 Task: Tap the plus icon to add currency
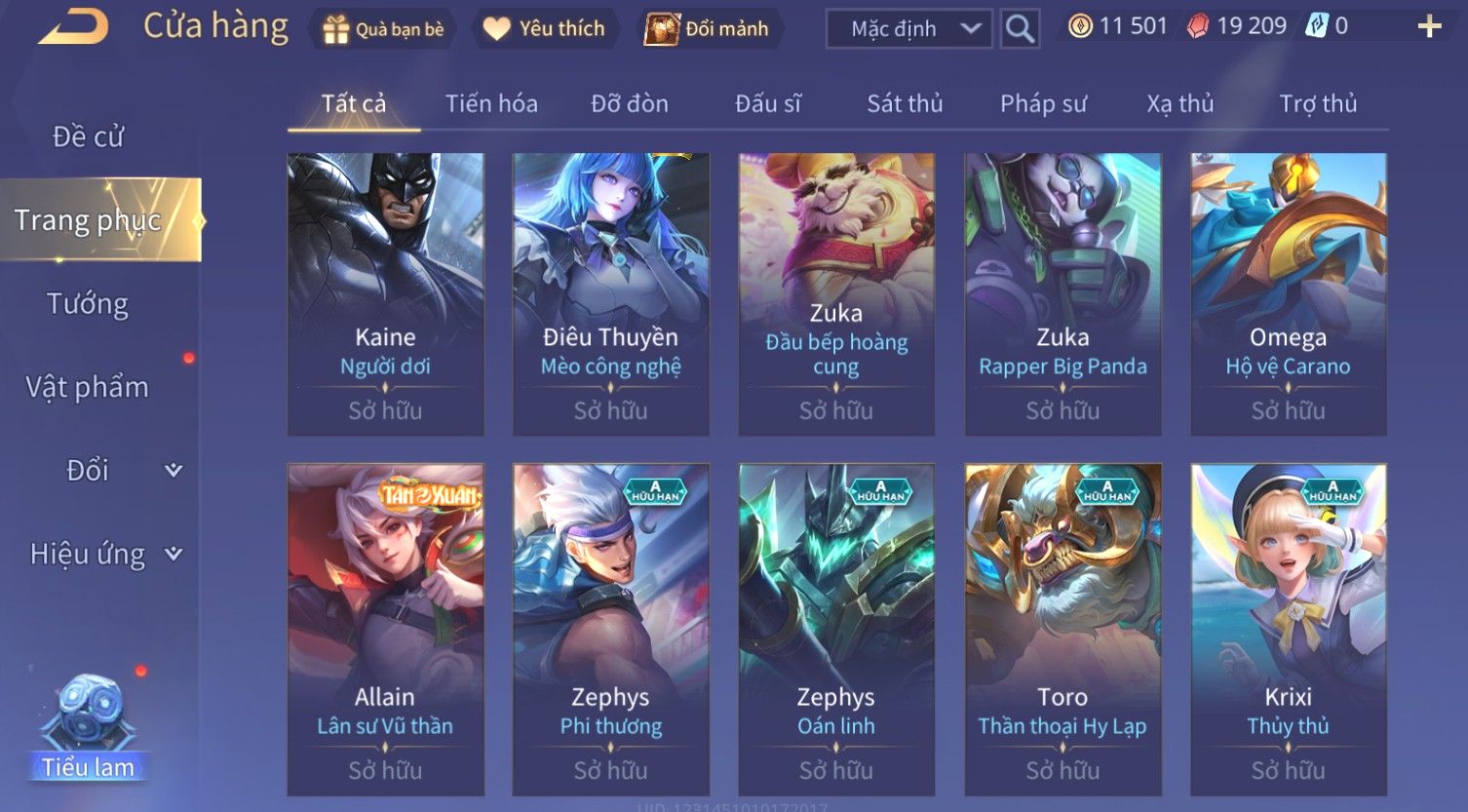1429,26
